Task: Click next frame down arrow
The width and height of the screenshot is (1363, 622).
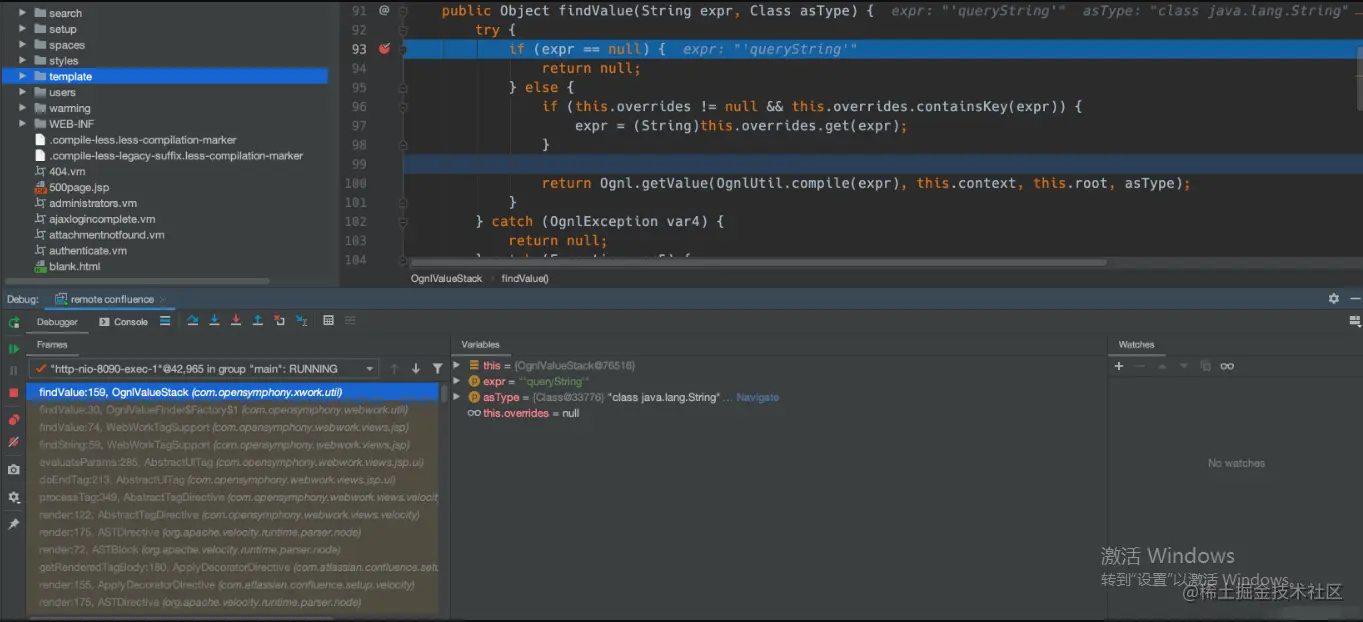Action: (415, 369)
